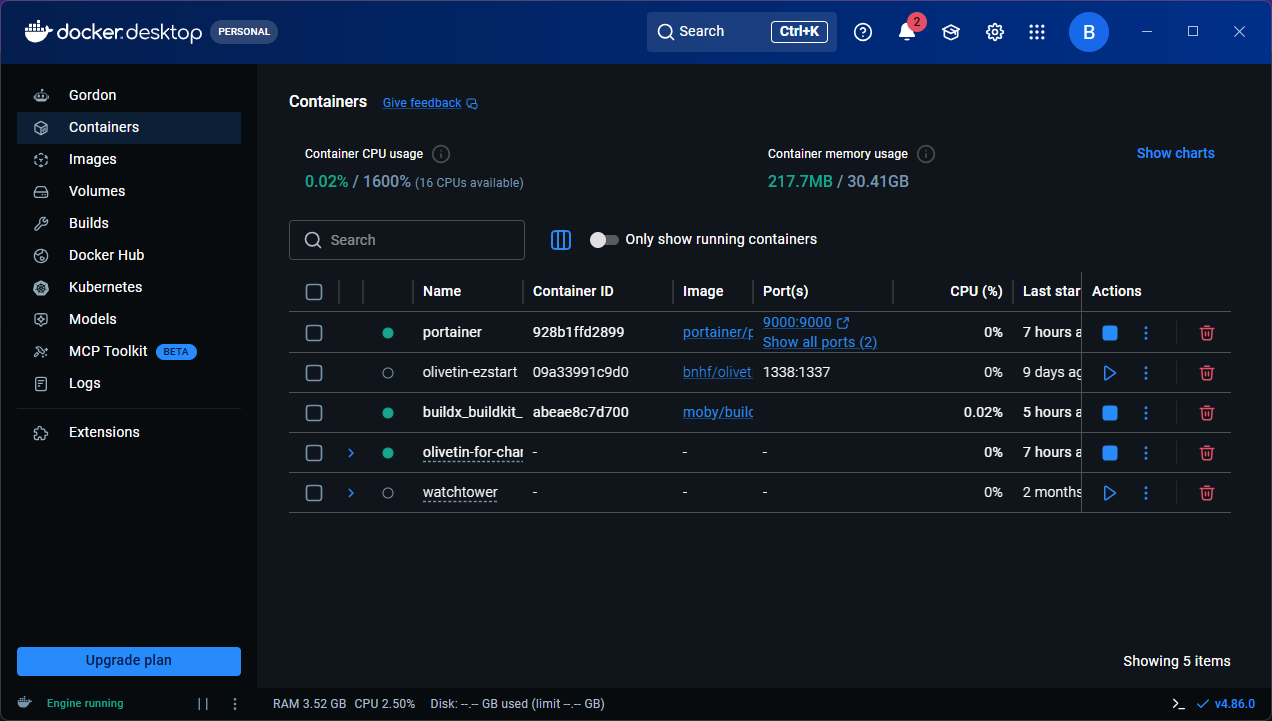Image resolution: width=1272 pixels, height=721 pixels.
Task: Open Kubernetes in sidebar
Action: point(129,288)
